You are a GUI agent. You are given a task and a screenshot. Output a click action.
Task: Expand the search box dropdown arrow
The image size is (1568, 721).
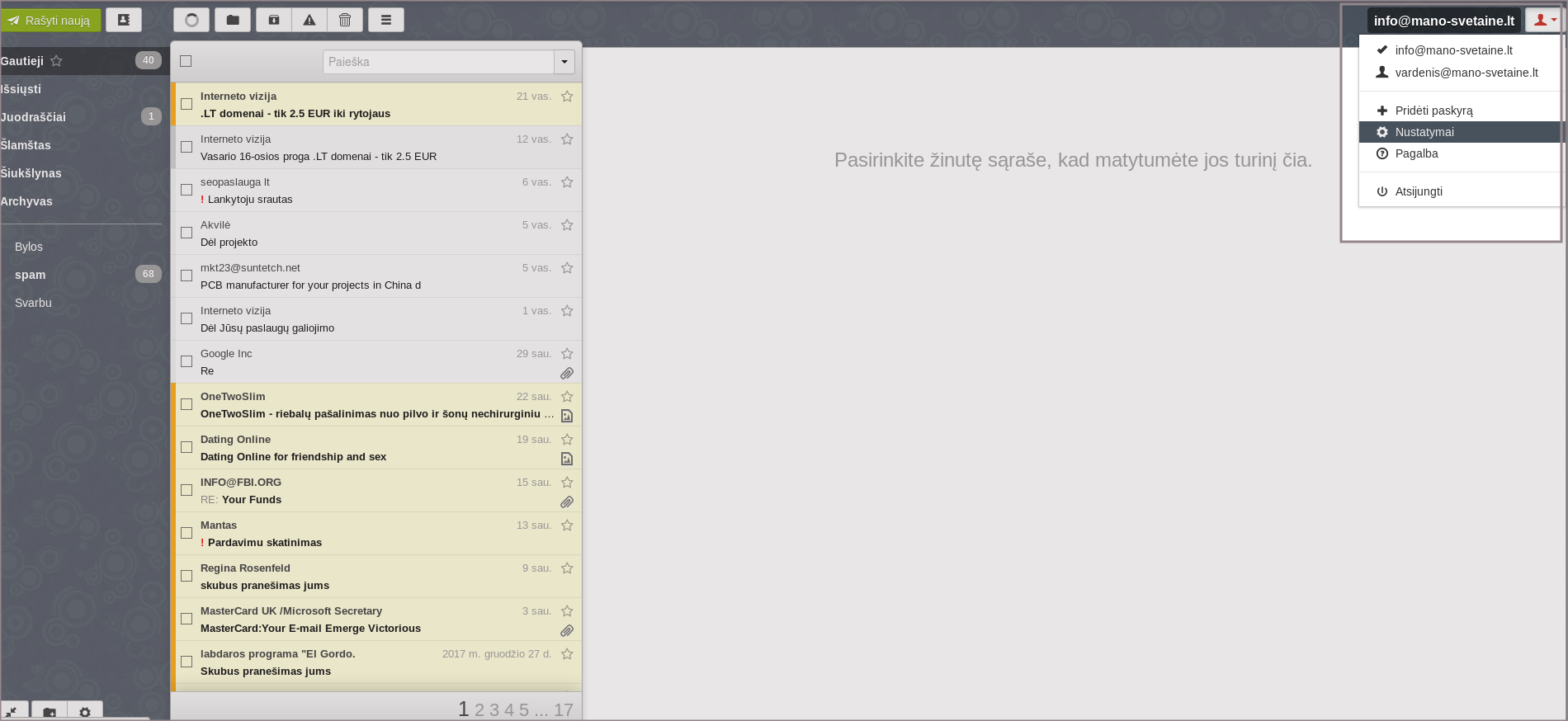coord(564,62)
